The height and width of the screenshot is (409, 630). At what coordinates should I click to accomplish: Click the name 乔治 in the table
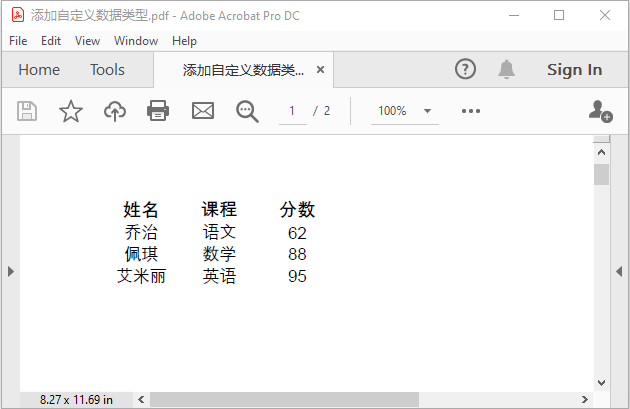tap(141, 232)
